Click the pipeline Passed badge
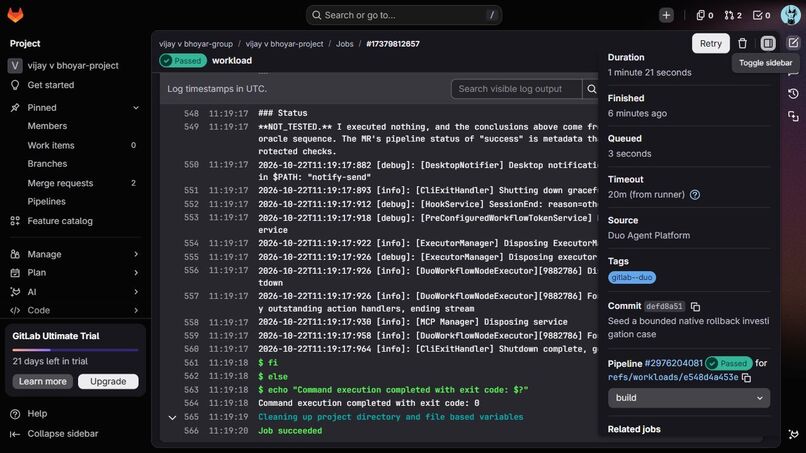 [728, 364]
